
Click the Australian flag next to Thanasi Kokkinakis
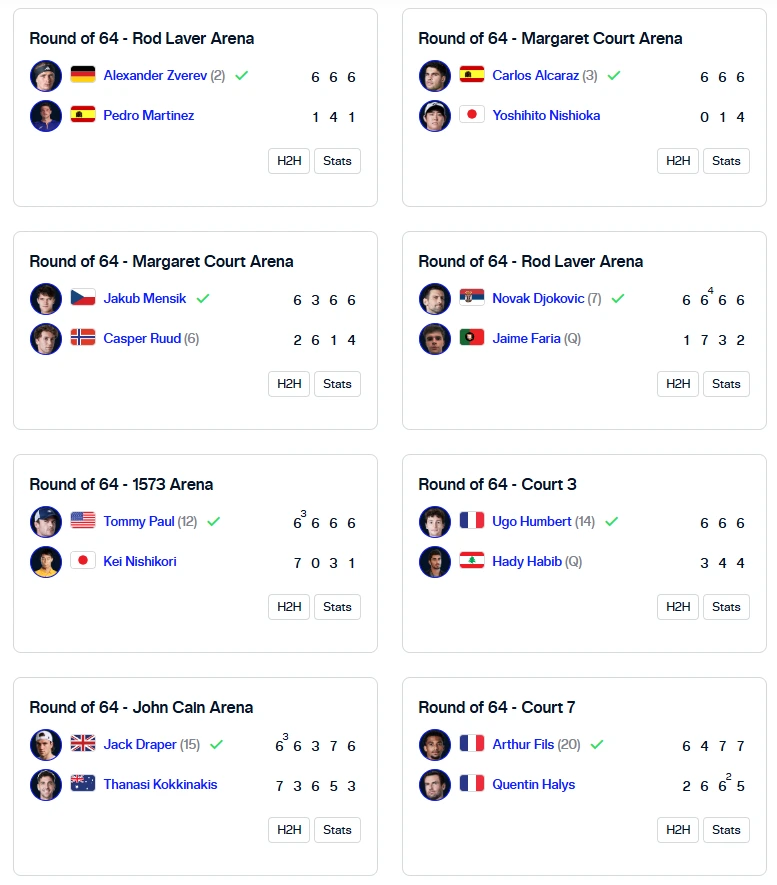pos(83,783)
